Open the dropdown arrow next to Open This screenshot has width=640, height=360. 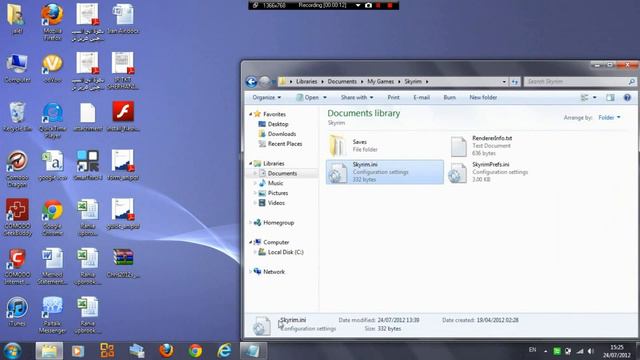tap(325, 98)
